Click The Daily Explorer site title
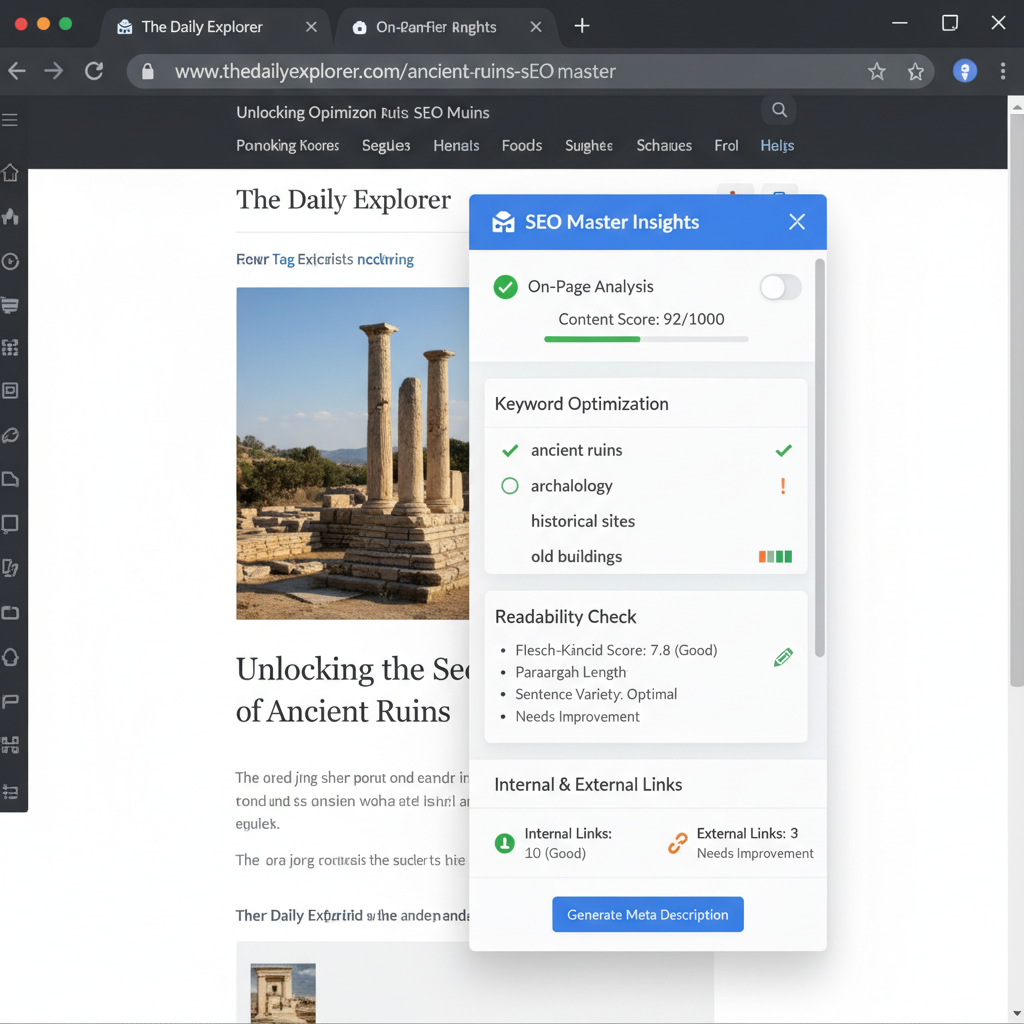The image size is (1024, 1024). click(x=344, y=200)
